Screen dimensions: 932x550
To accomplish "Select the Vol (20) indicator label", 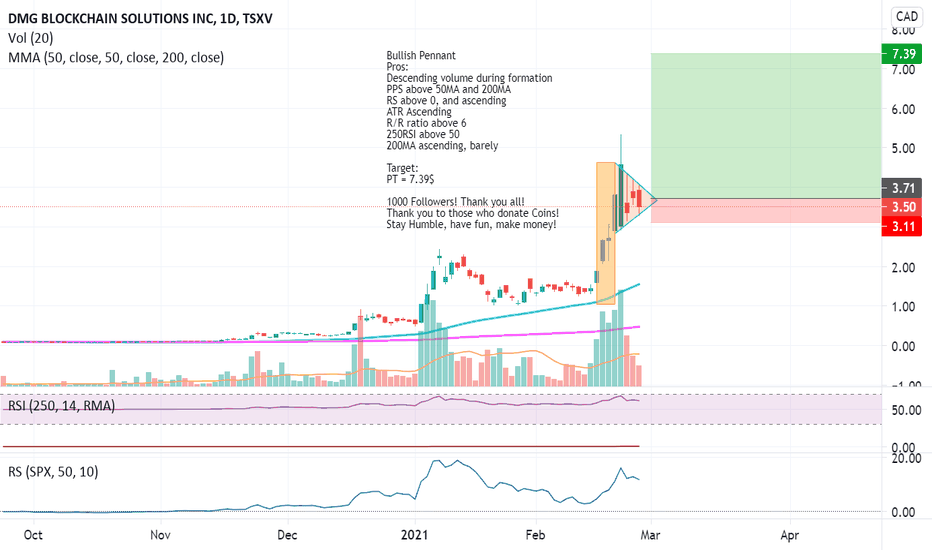I will 31,38.
